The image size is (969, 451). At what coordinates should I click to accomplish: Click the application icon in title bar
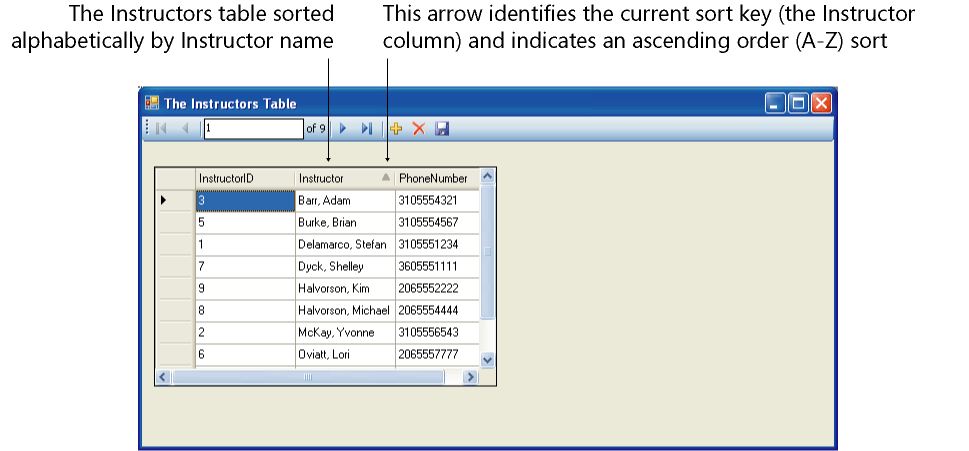tap(152, 103)
